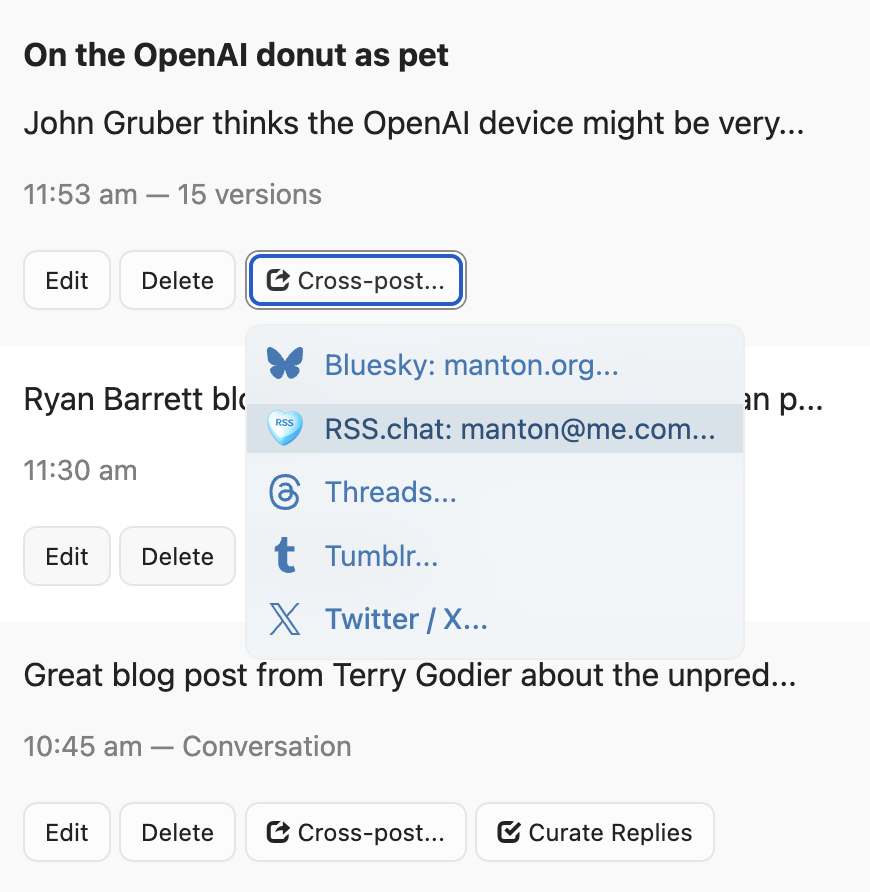This screenshot has height=892, width=870.
Task: Click the 11:53 am — 15 versions text
Action: (x=172, y=195)
